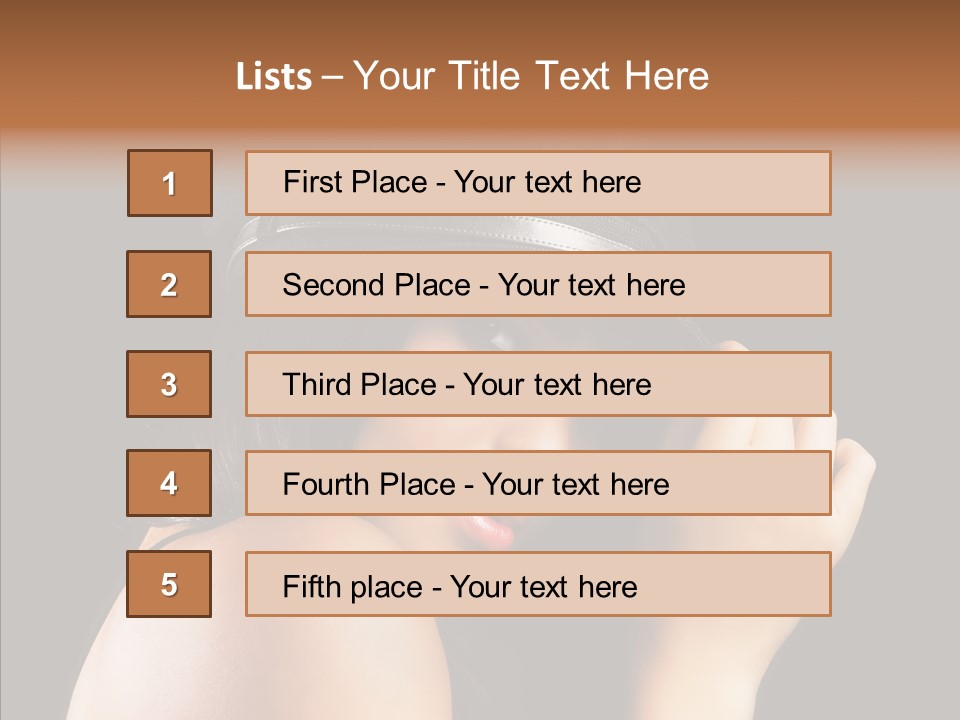Screen dimensions: 960x720
Task: Click 'Your Title Text Here' in heading
Action: pos(531,76)
